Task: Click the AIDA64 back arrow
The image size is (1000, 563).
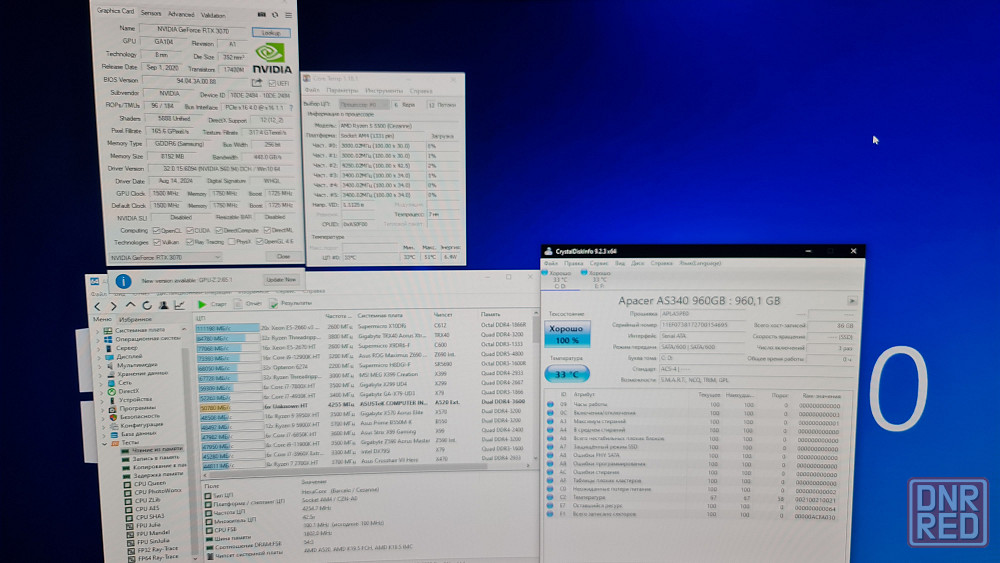Action: pos(97,306)
